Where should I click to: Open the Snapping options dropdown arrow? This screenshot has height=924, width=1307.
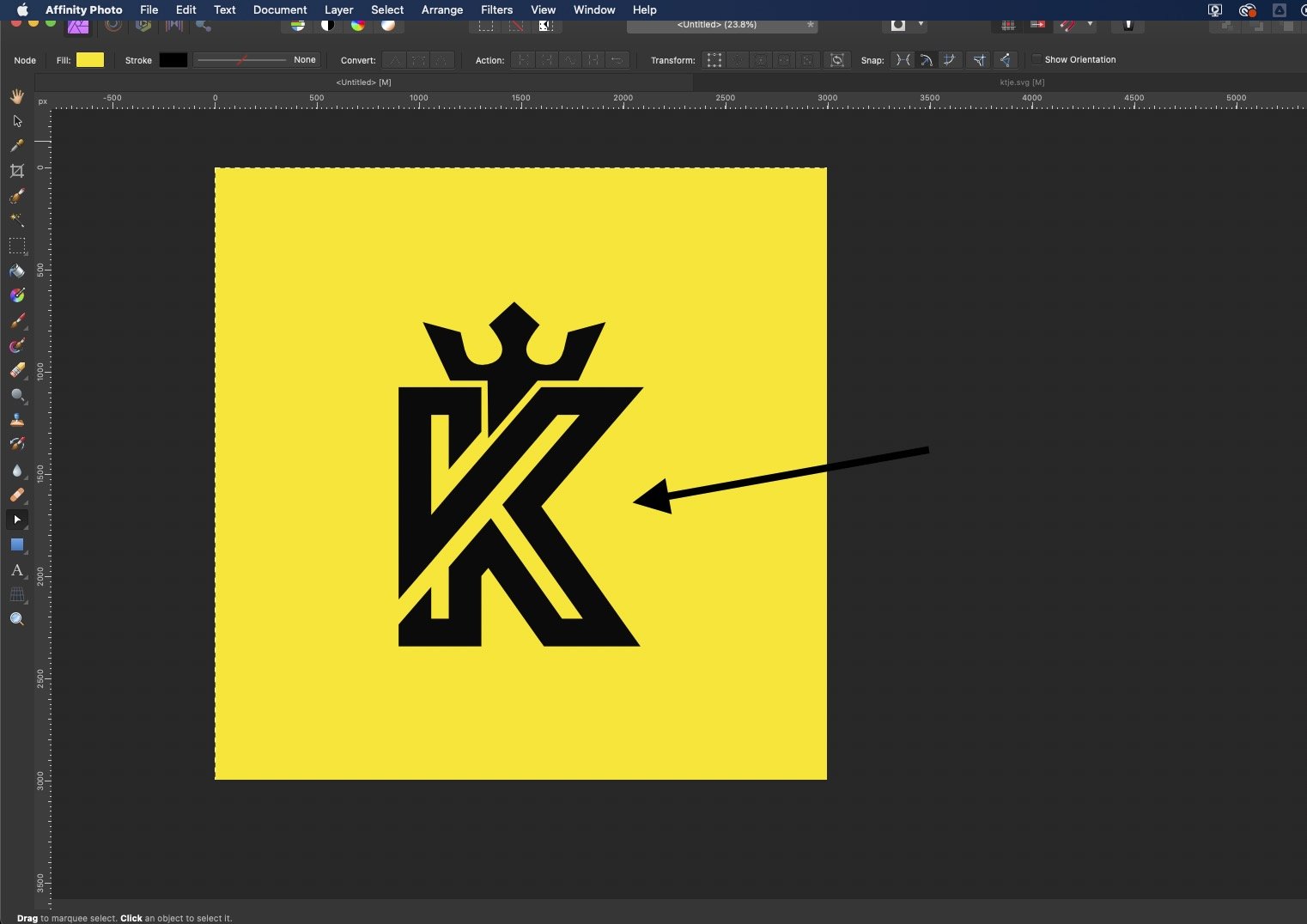(1090, 24)
